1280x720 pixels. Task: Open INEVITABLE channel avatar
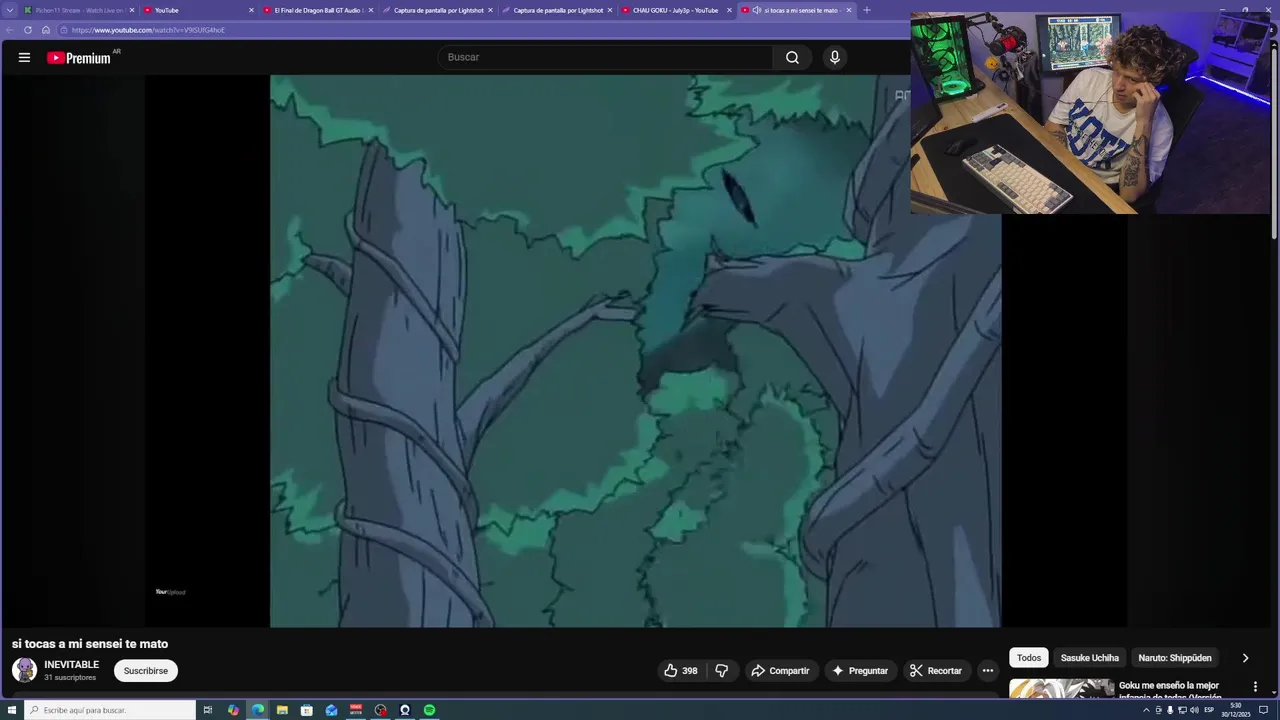pos(24,670)
